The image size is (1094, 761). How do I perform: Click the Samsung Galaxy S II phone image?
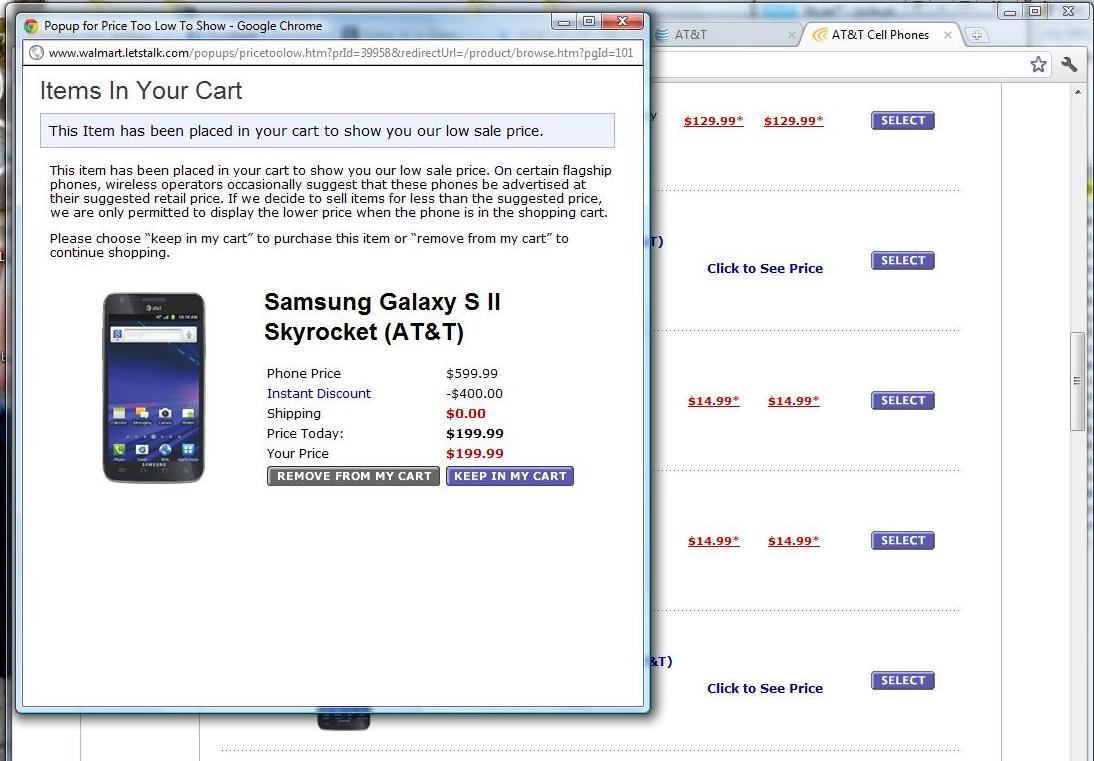click(x=154, y=388)
